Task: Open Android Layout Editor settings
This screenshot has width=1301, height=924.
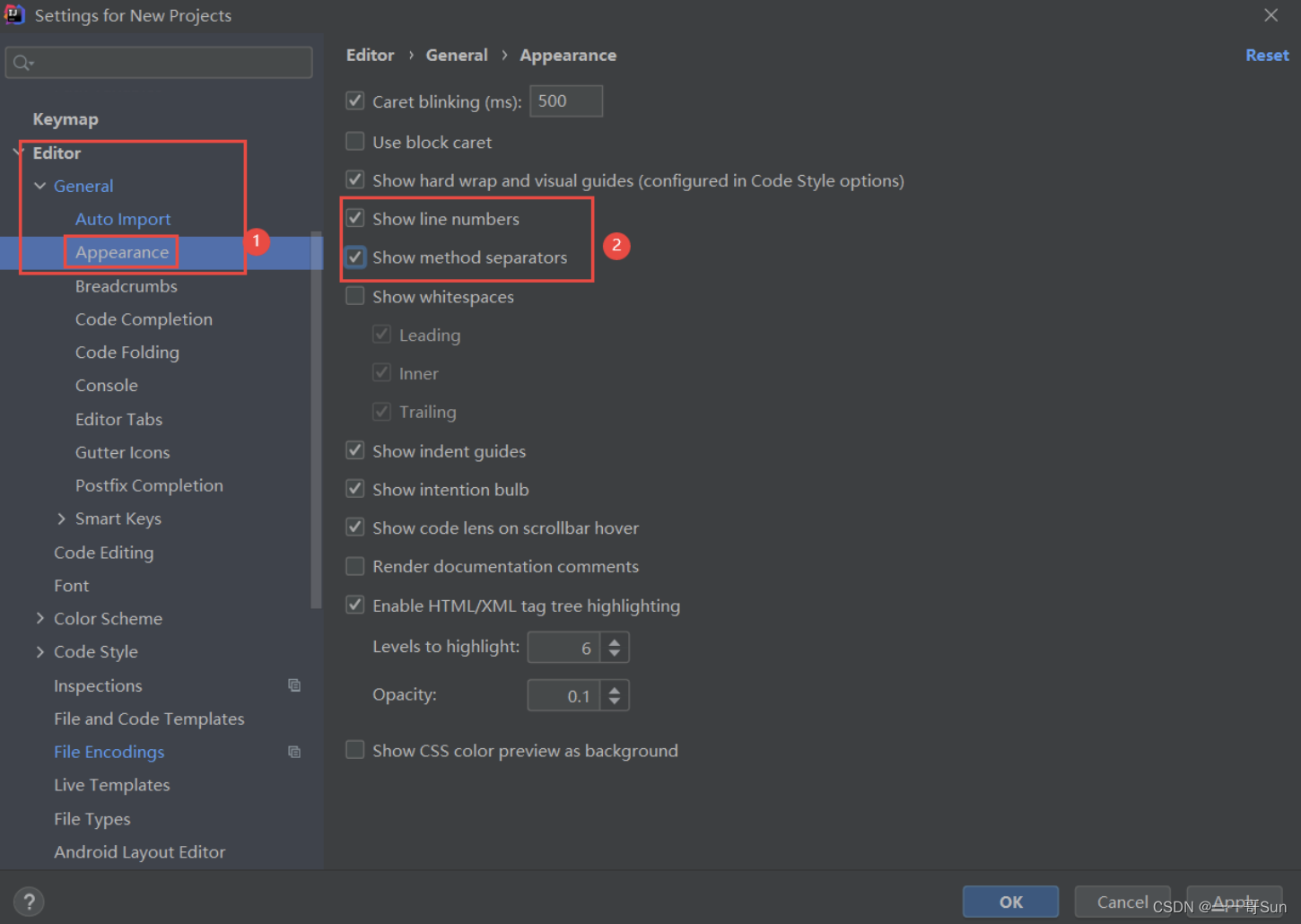Action: pos(140,852)
